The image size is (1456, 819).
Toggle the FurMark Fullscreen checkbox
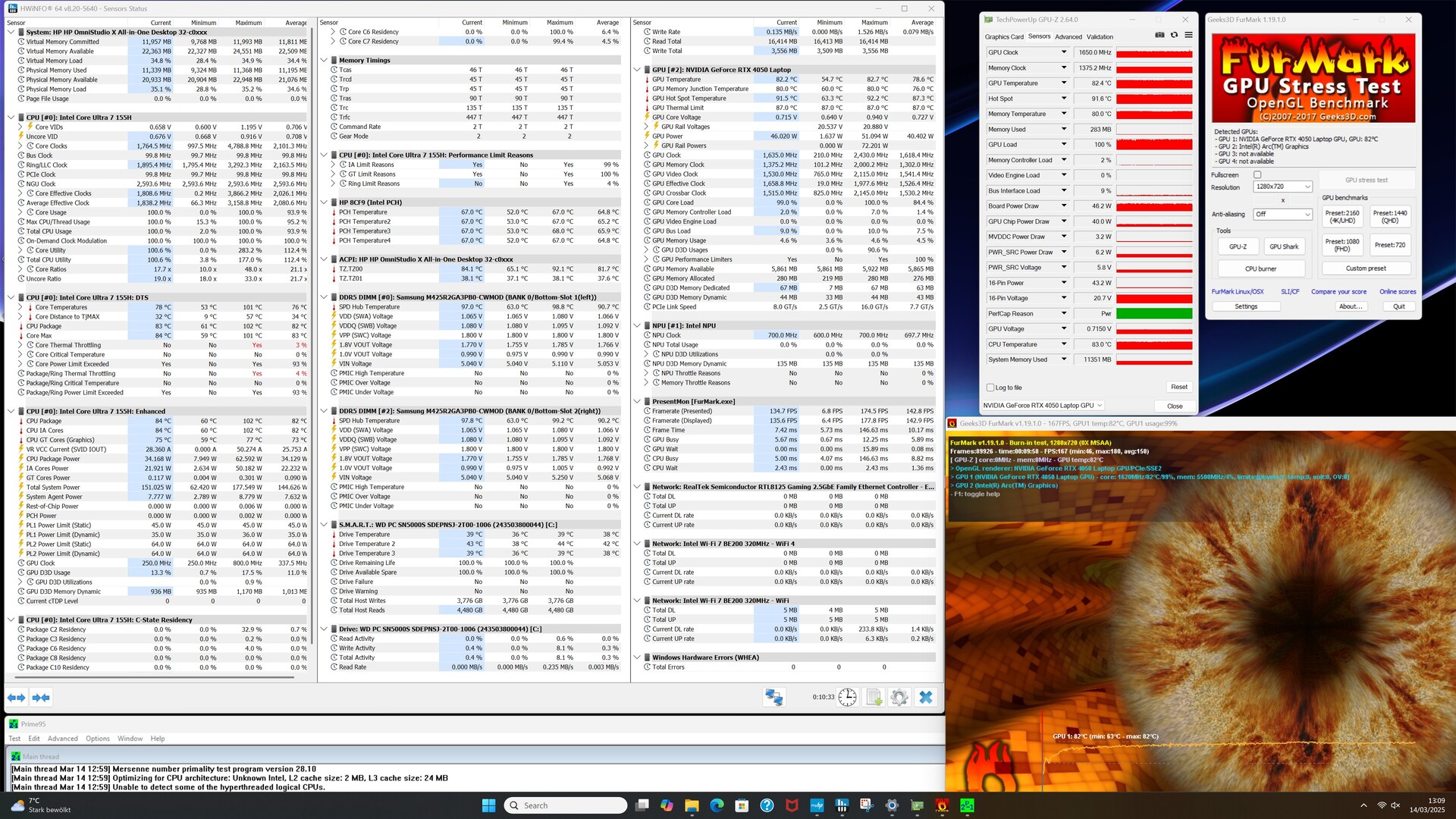(x=1257, y=174)
